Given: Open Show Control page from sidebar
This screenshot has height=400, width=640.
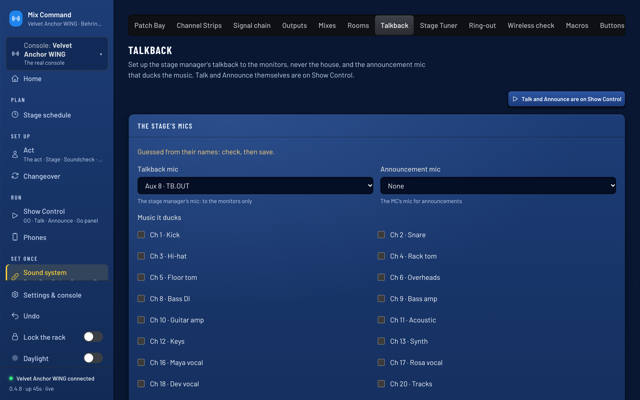Looking at the screenshot, I should click(x=57, y=216).
